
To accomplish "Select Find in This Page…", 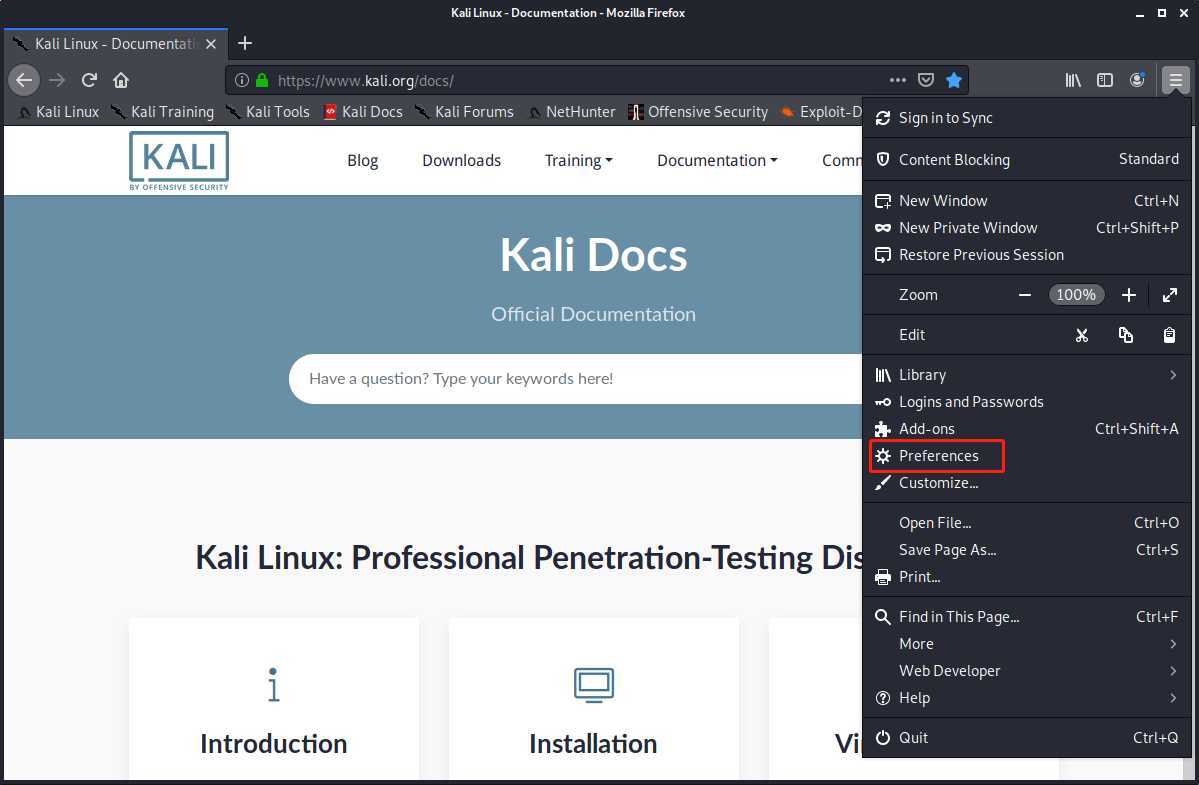I will point(1026,617).
